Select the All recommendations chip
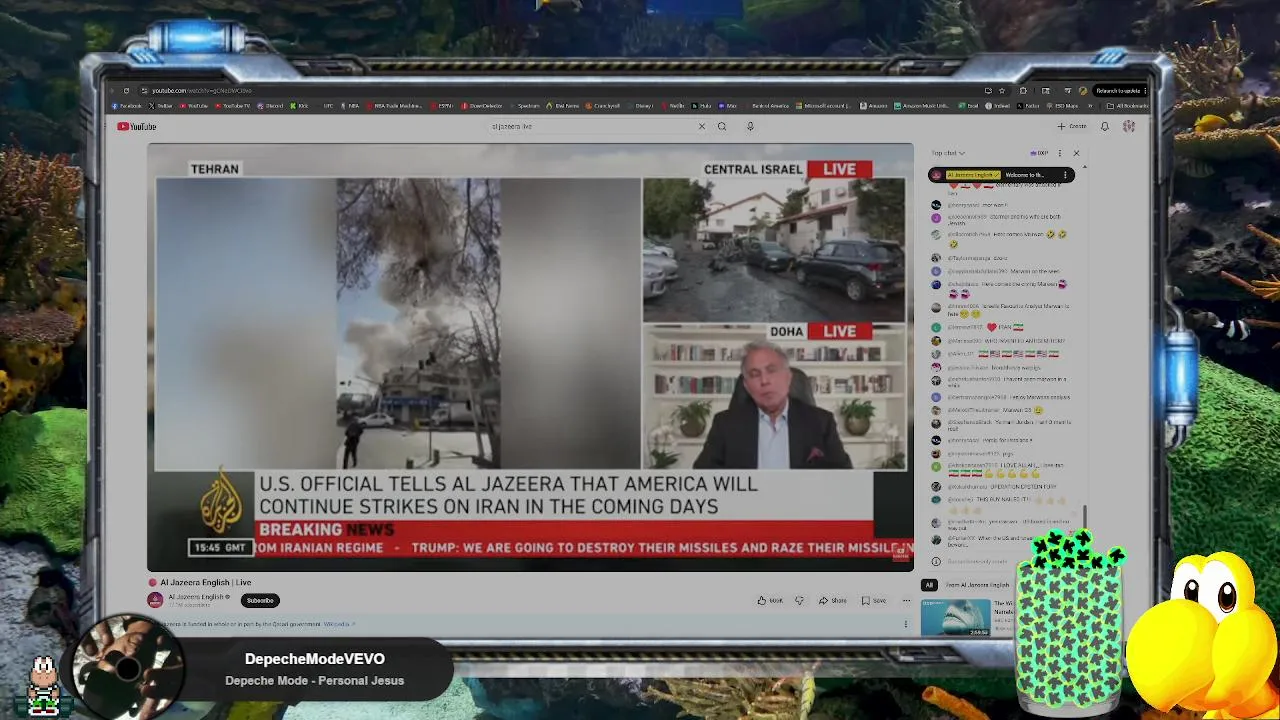The height and width of the screenshot is (720, 1280). pos(929,585)
